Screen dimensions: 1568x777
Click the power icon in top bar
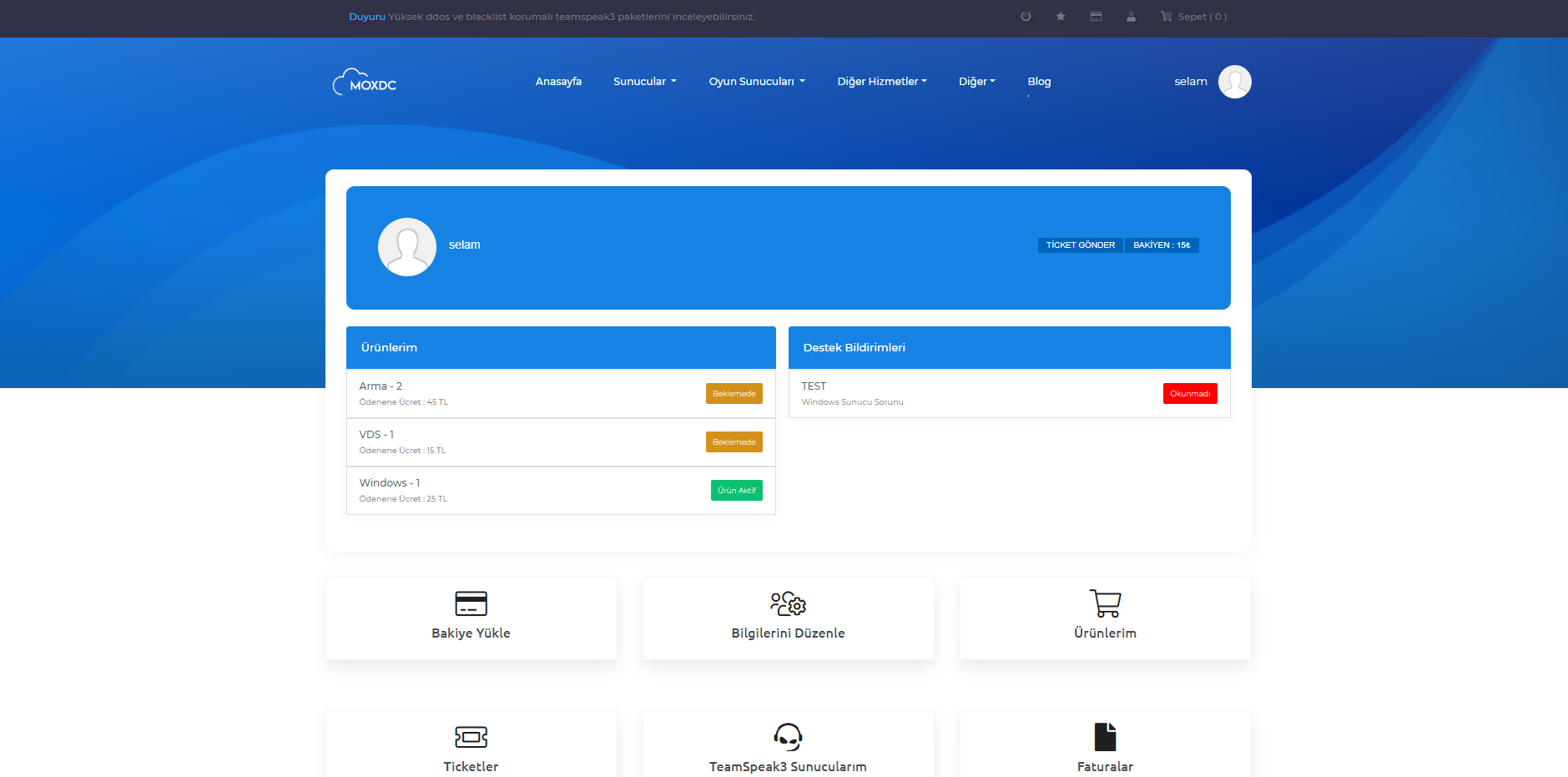pyautogui.click(x=1026, y=17)
